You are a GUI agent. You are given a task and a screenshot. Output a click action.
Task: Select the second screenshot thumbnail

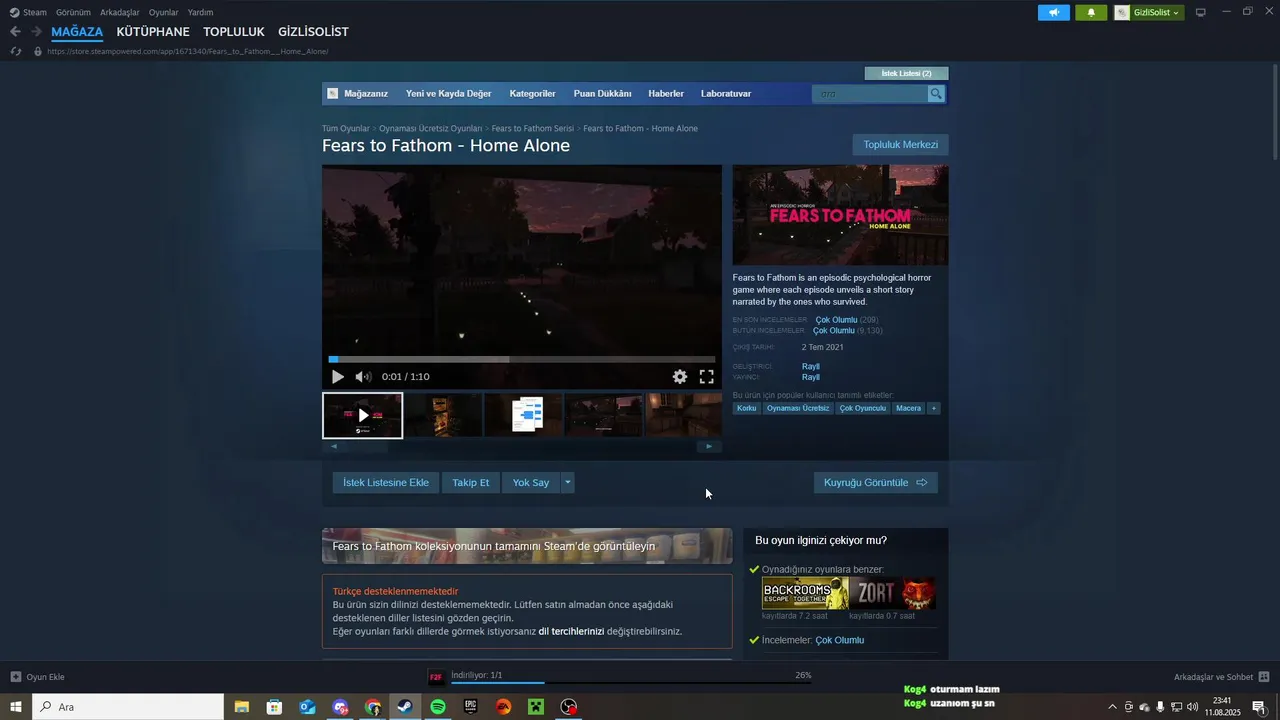click(x=443, y=415)
